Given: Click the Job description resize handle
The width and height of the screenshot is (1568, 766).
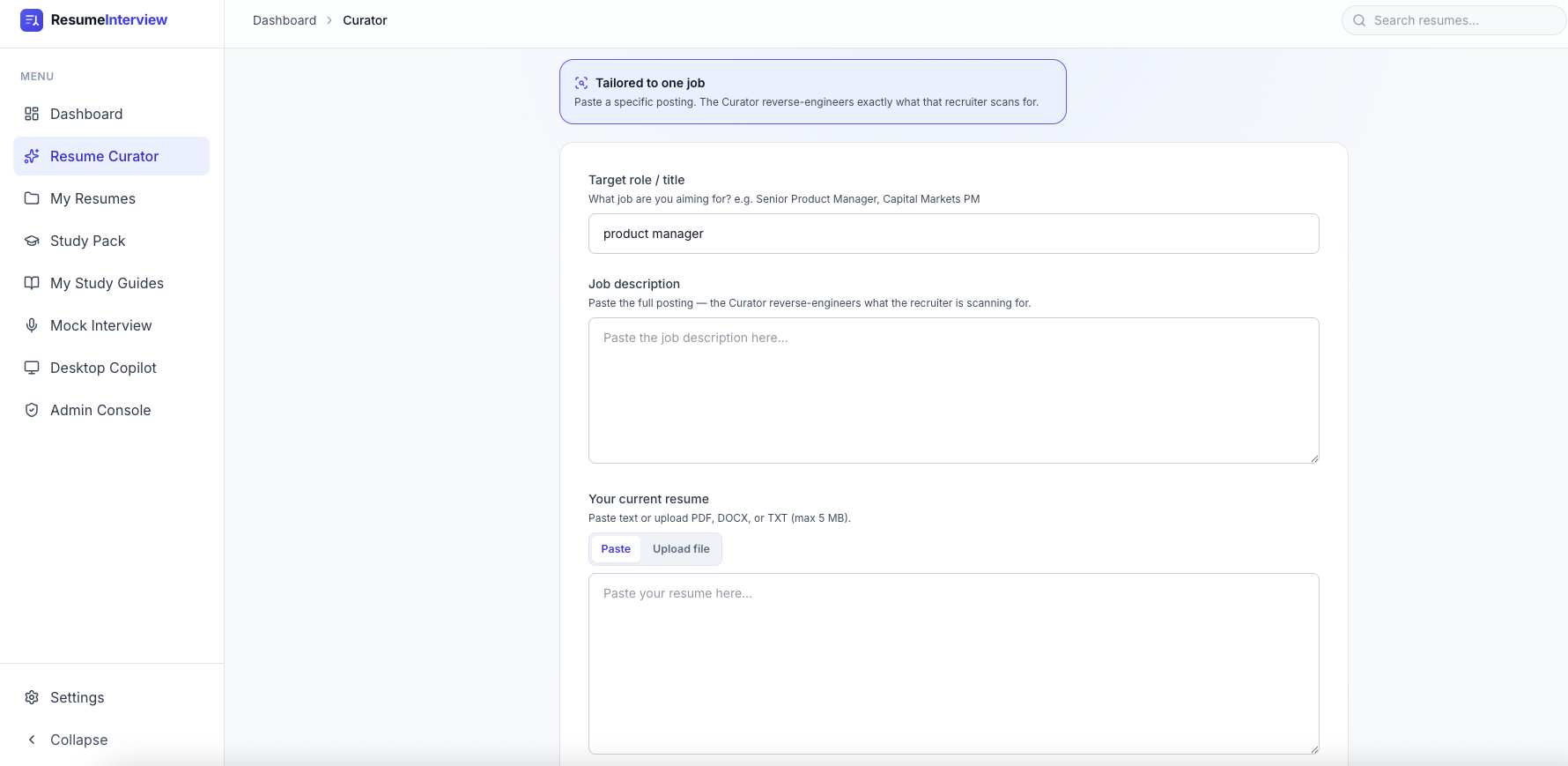Looking at the screenshot, I should pyautogui.click(x=1313, y=457).
